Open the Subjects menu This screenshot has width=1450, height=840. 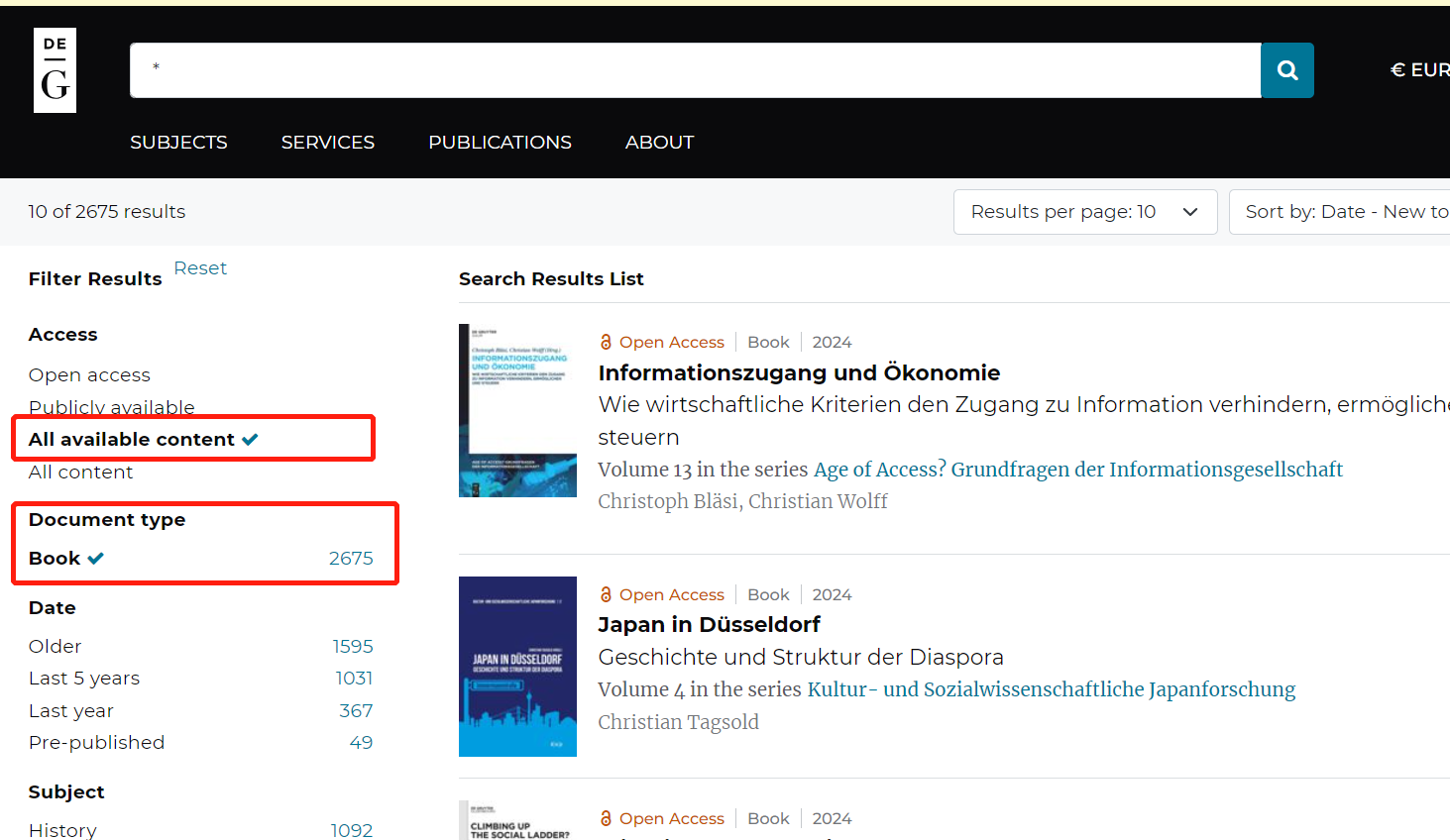pyautogui.click(x=178, y=143)
